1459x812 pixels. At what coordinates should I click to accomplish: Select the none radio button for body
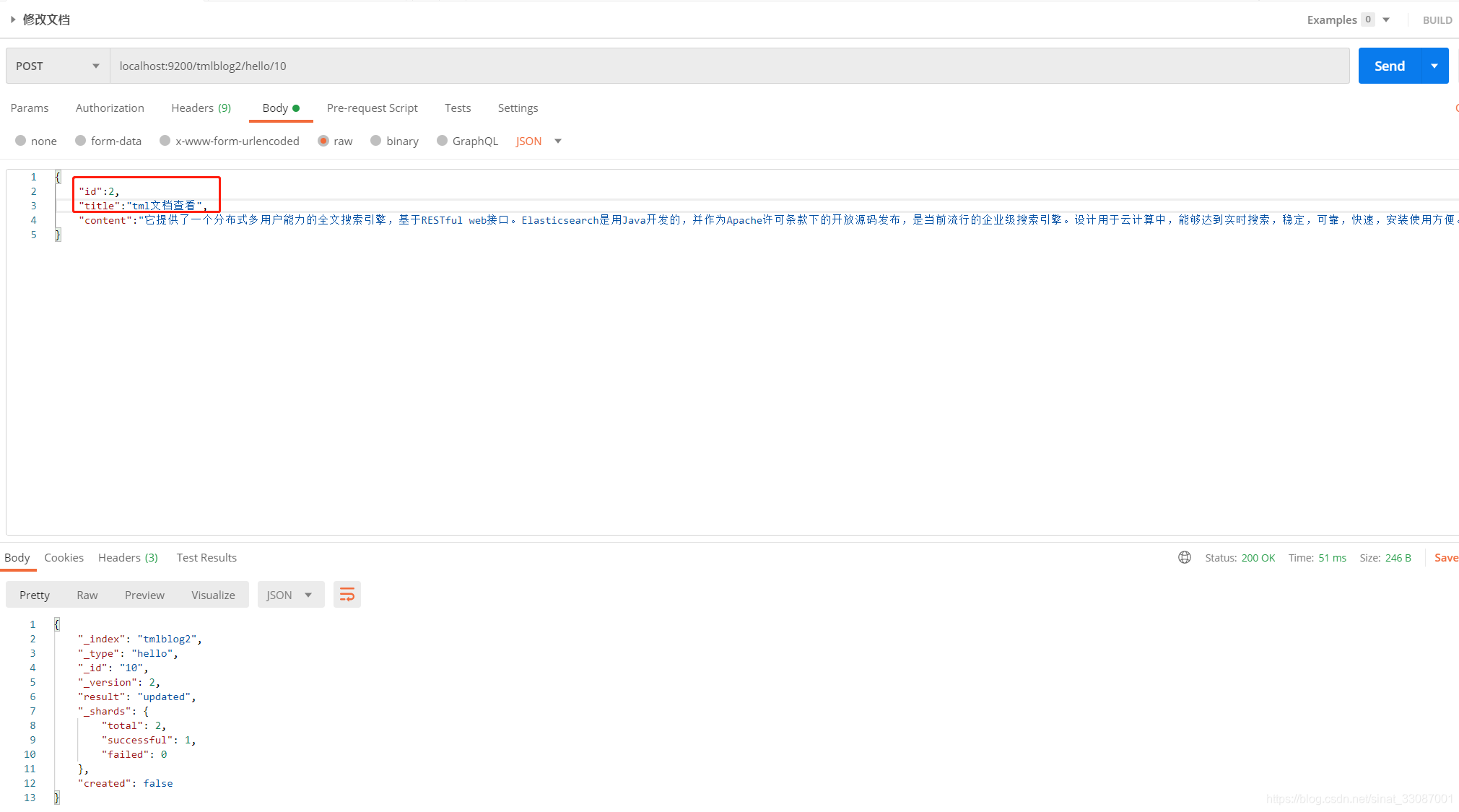pos(20,140)
